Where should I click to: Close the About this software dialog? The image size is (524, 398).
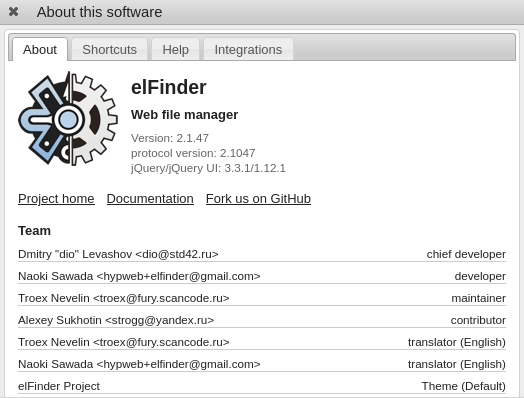(13, 12)
